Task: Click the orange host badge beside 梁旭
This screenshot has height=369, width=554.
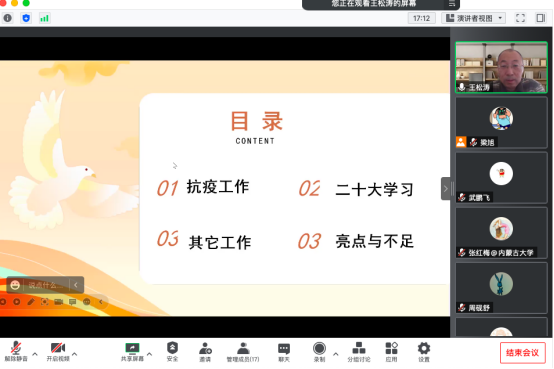Action: (x=461, y=142)
